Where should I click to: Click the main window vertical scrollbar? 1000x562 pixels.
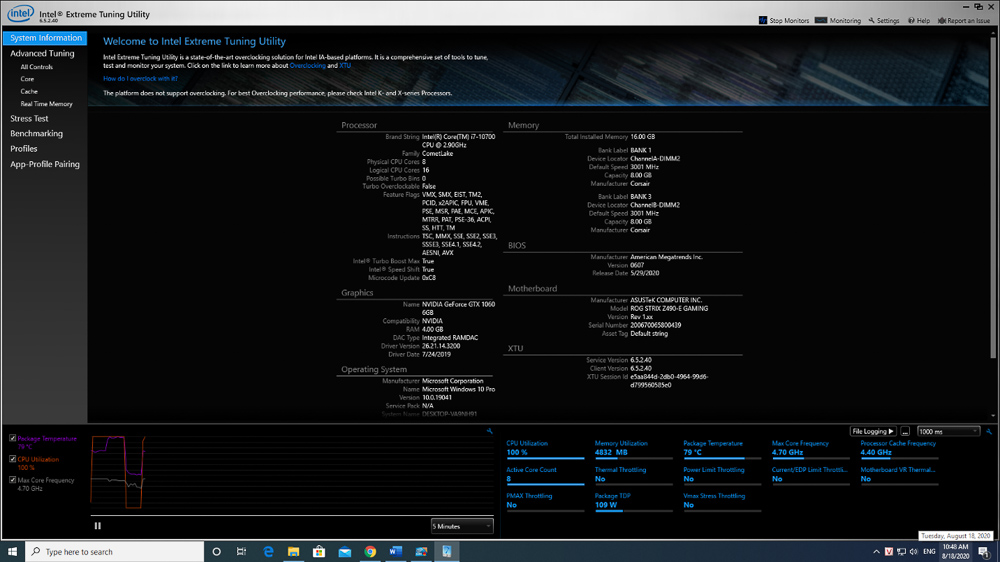(992, 198)
